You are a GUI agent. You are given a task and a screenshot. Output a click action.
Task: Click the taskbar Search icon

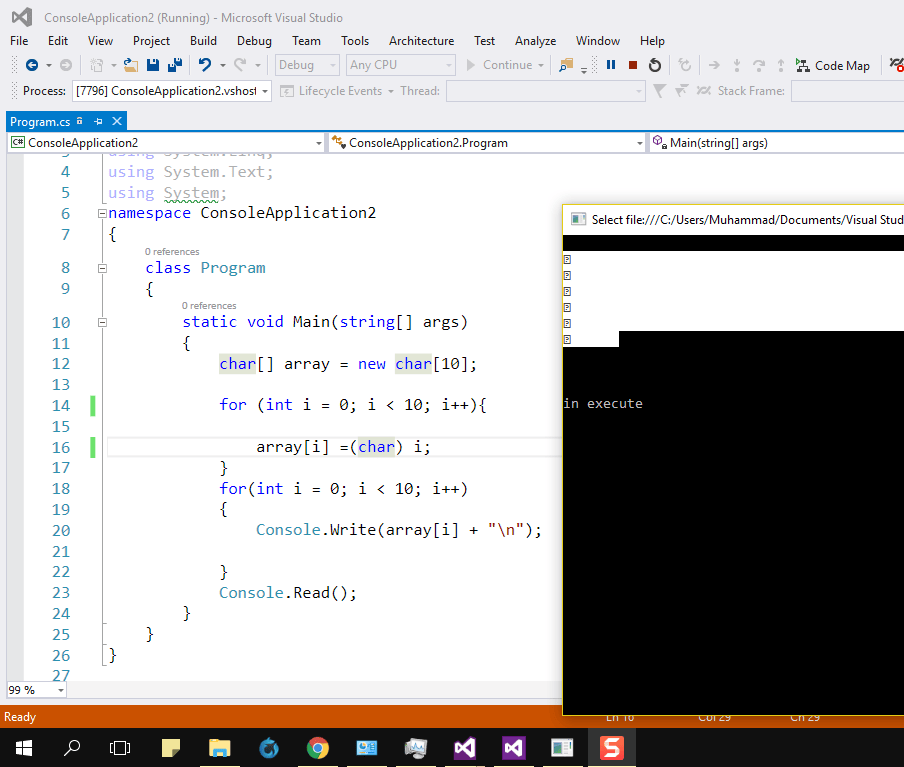click(x=71, y=748)
